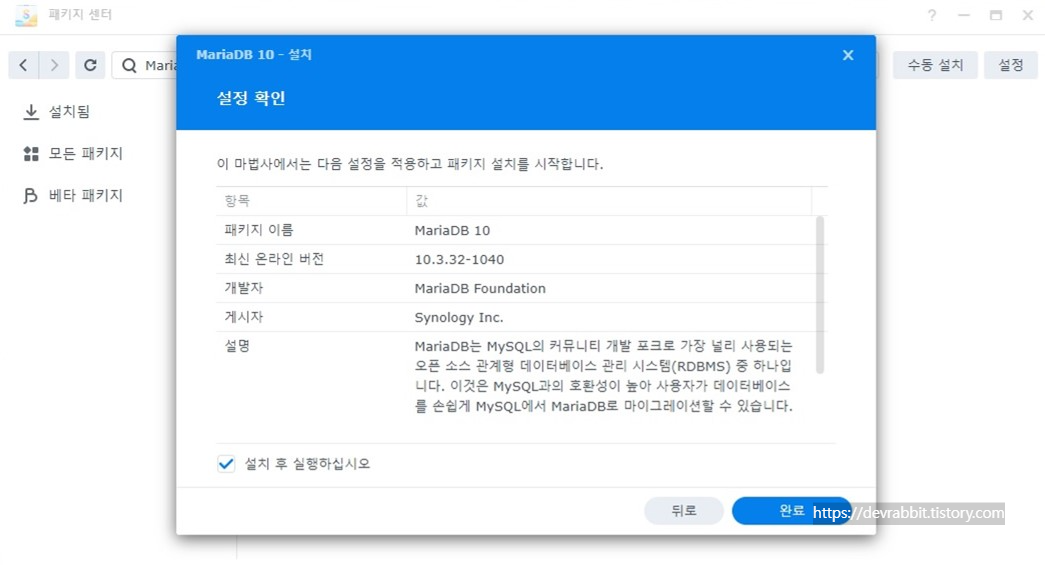Click the 베타 패키지 beta icon
This screenshot has height=565, width=1045.
pyautogui.click(x=31, y=196)
